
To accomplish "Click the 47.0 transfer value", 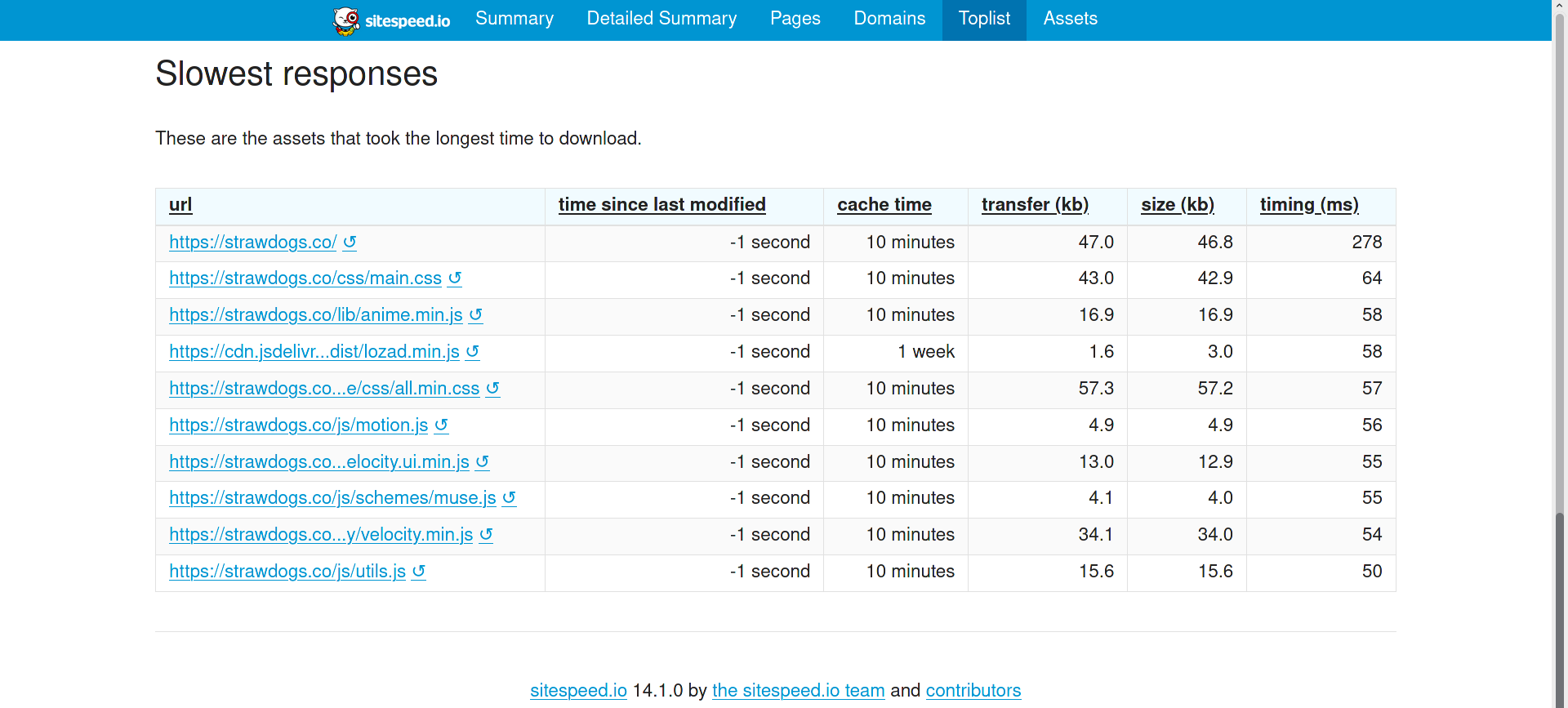I will point(1096,242).
